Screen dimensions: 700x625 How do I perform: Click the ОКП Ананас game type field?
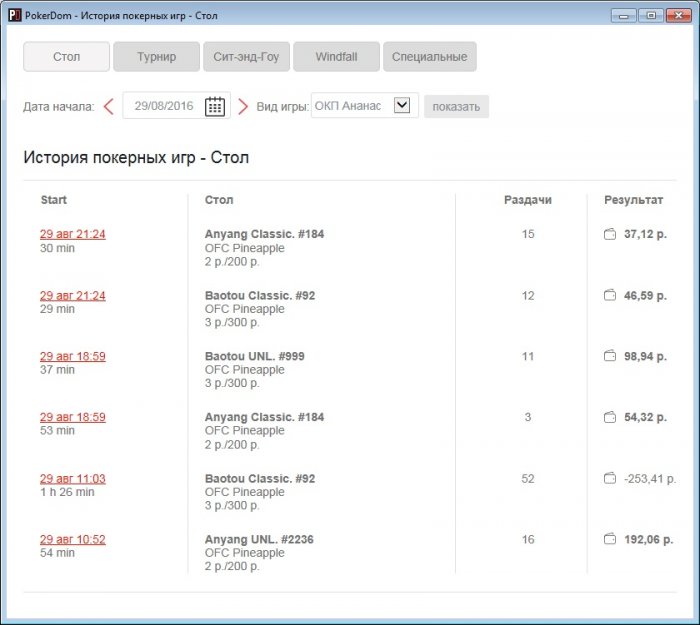pyautogui.click(x=365, y=105)
